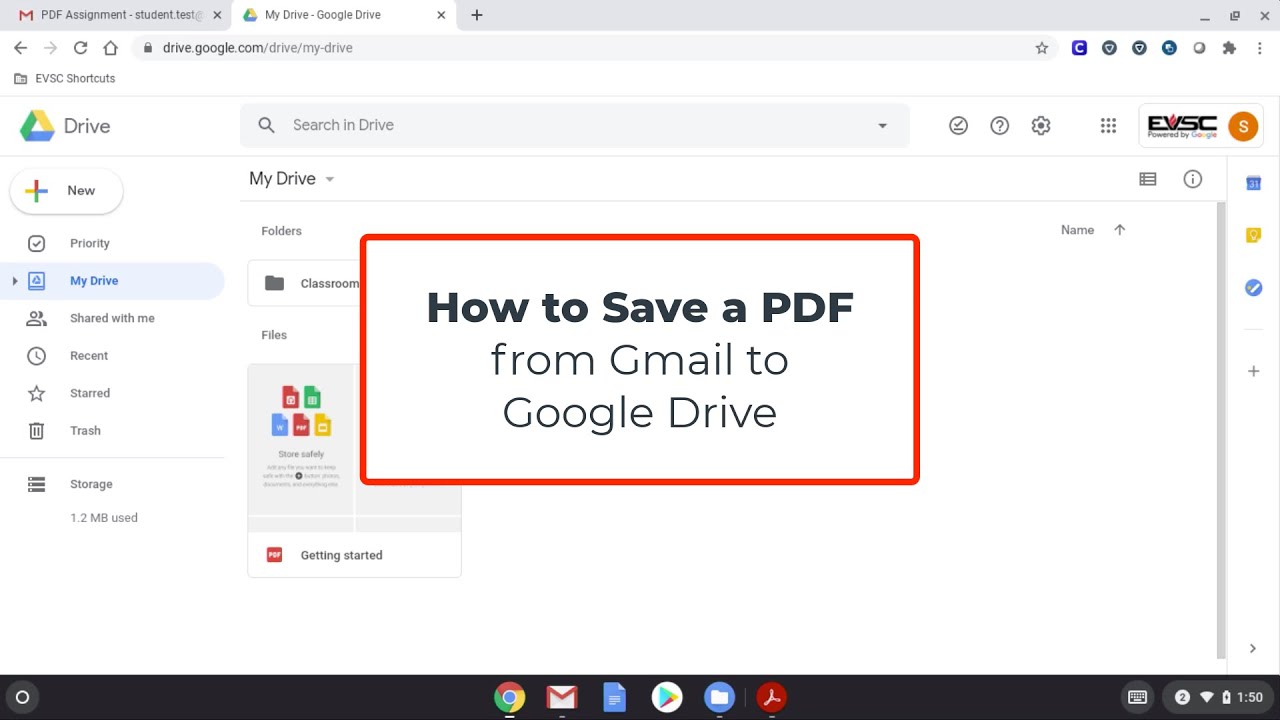Open Priority in the Drive sidebar

(x=89, y=243)
